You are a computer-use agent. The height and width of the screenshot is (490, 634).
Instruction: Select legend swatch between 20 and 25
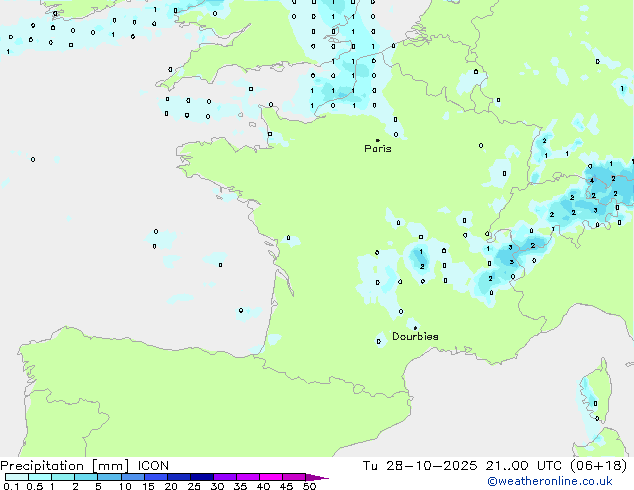click(178, 477)
